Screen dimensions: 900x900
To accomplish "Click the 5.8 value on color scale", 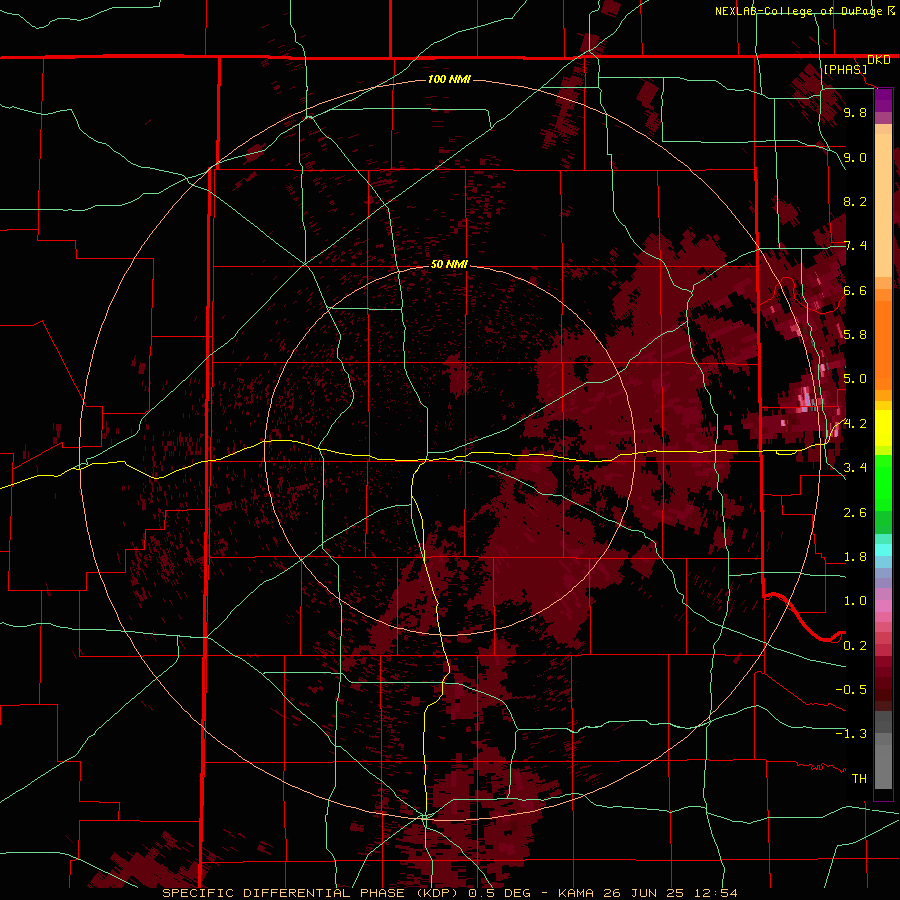I will [855, 334].
